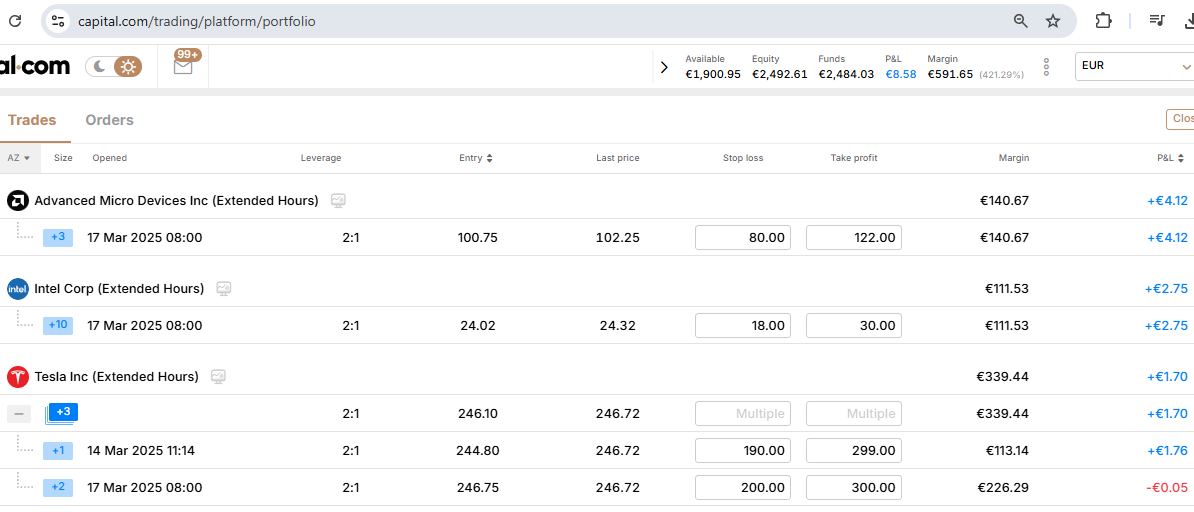Image resolution: width=1194 pixels, height=512 pixels.
Task: Sort trades by Entry column
Action: pos(475,158)
